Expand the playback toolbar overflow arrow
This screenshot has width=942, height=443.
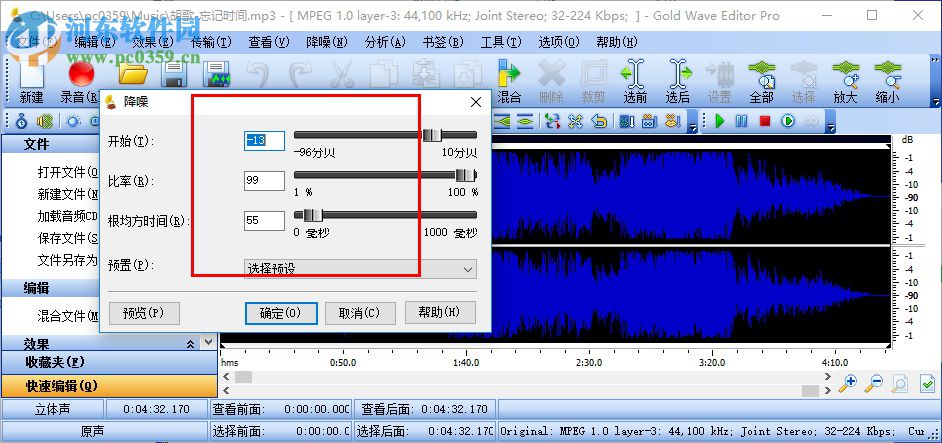(x=830, y=127)
